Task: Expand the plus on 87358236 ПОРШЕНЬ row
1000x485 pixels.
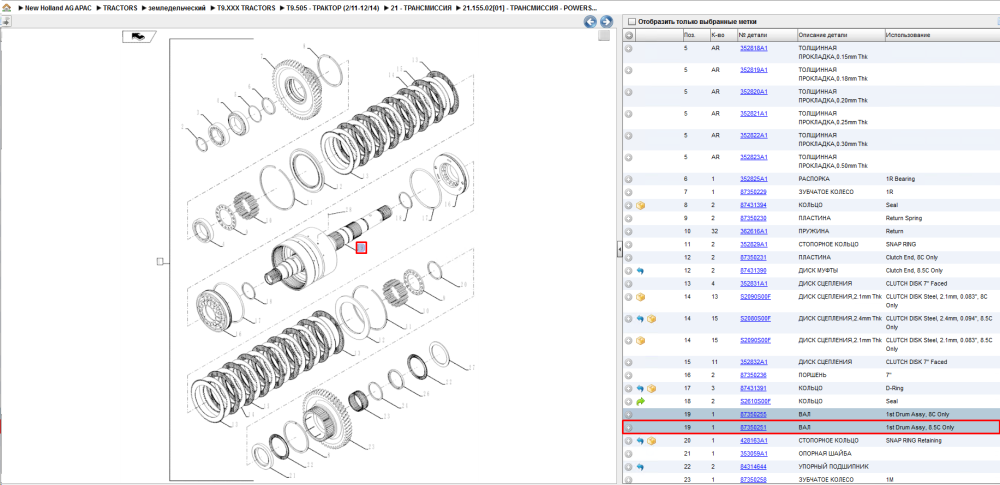Action: pos(629,375)
